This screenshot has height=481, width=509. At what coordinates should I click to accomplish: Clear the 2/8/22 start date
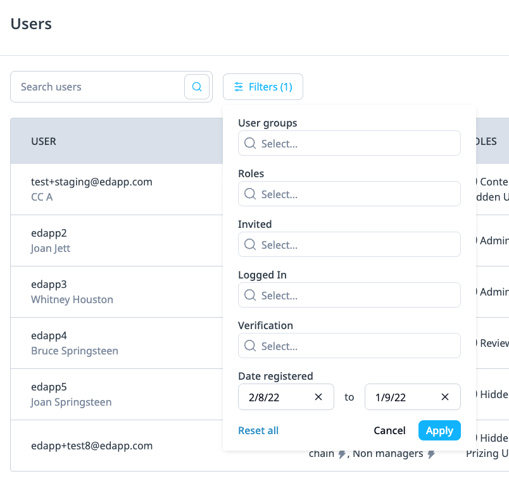(x=318, y=397)
